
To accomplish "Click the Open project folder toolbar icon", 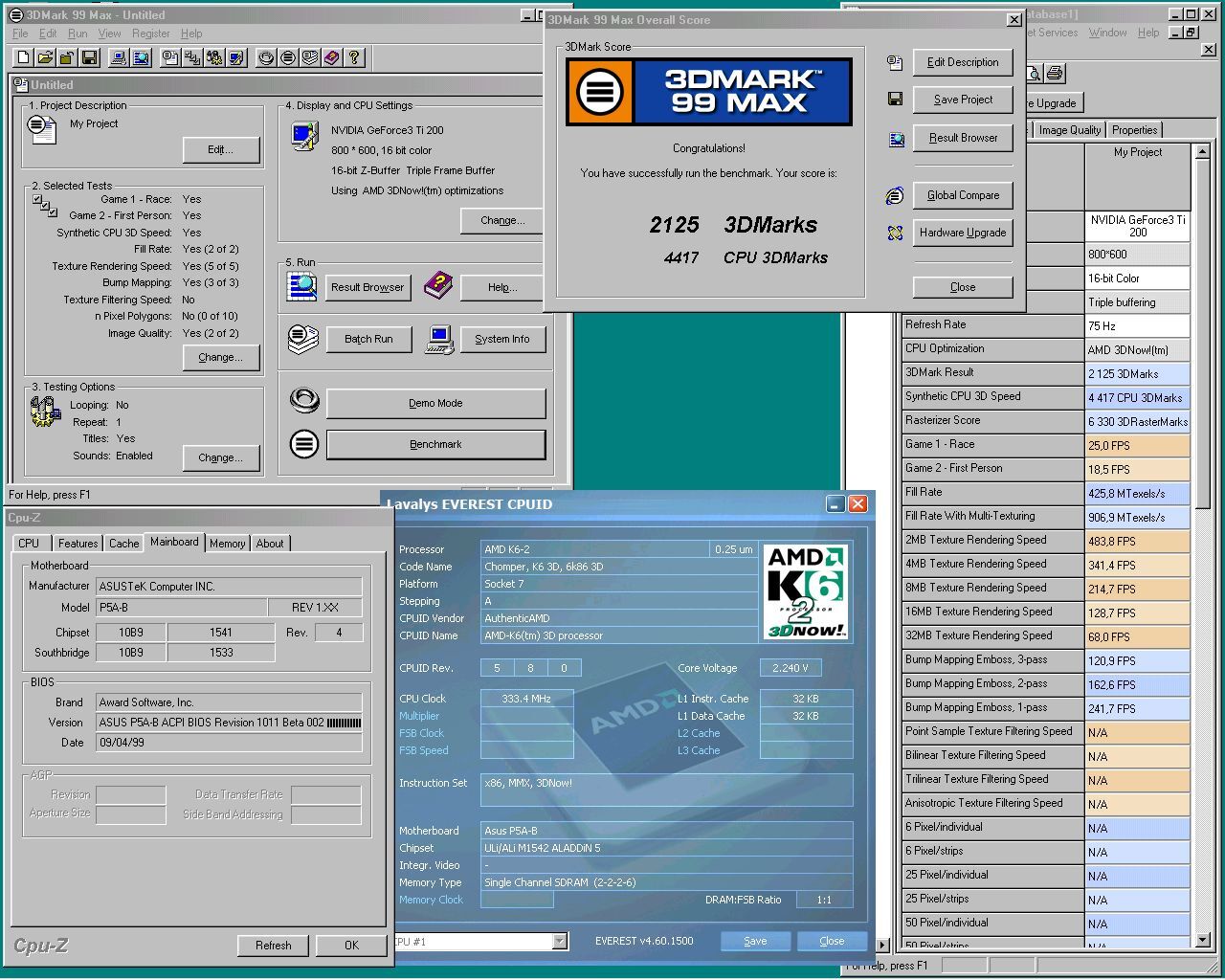I will 45,57.
